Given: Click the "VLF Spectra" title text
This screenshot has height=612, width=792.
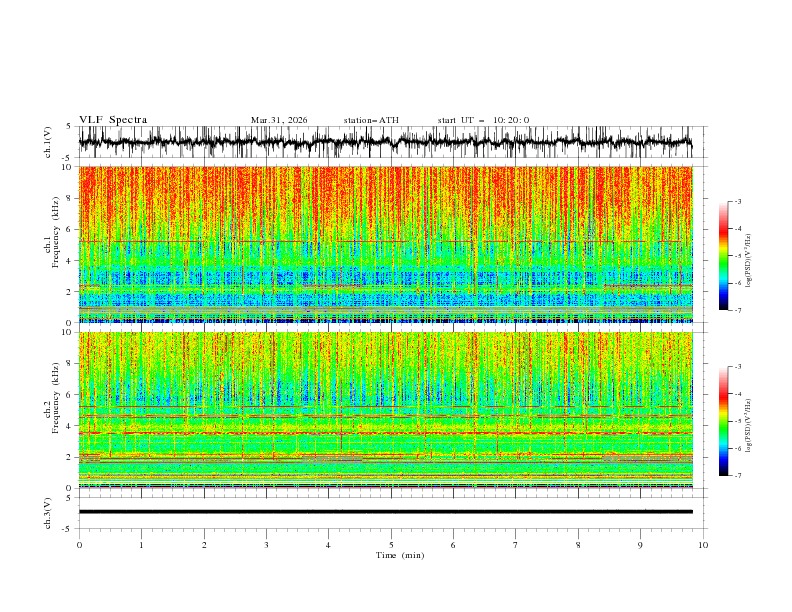Looking at the screenshot, I should tap(113, 120).
